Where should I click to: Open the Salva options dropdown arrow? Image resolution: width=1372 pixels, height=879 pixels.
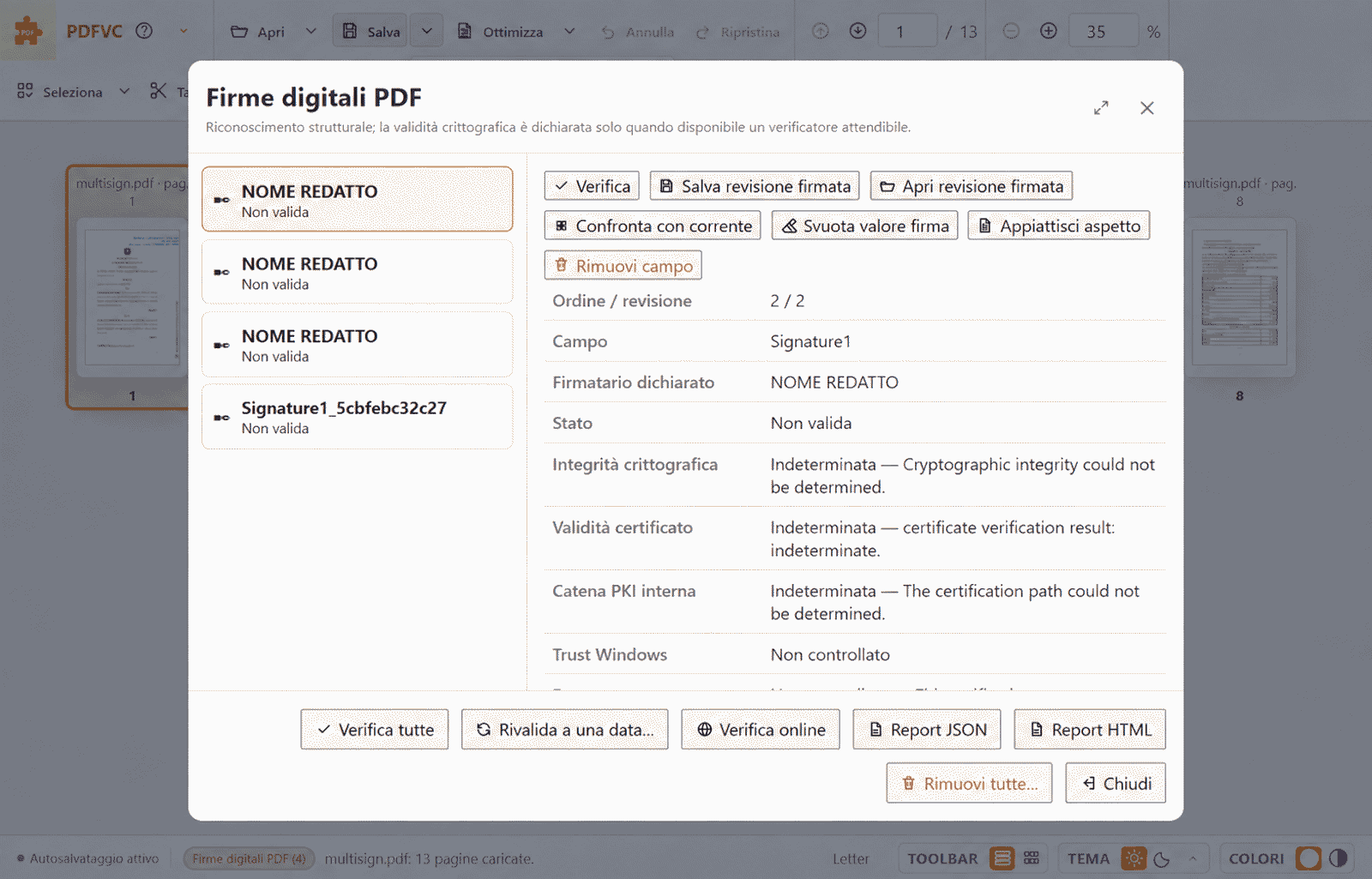(x=426, y=31)
